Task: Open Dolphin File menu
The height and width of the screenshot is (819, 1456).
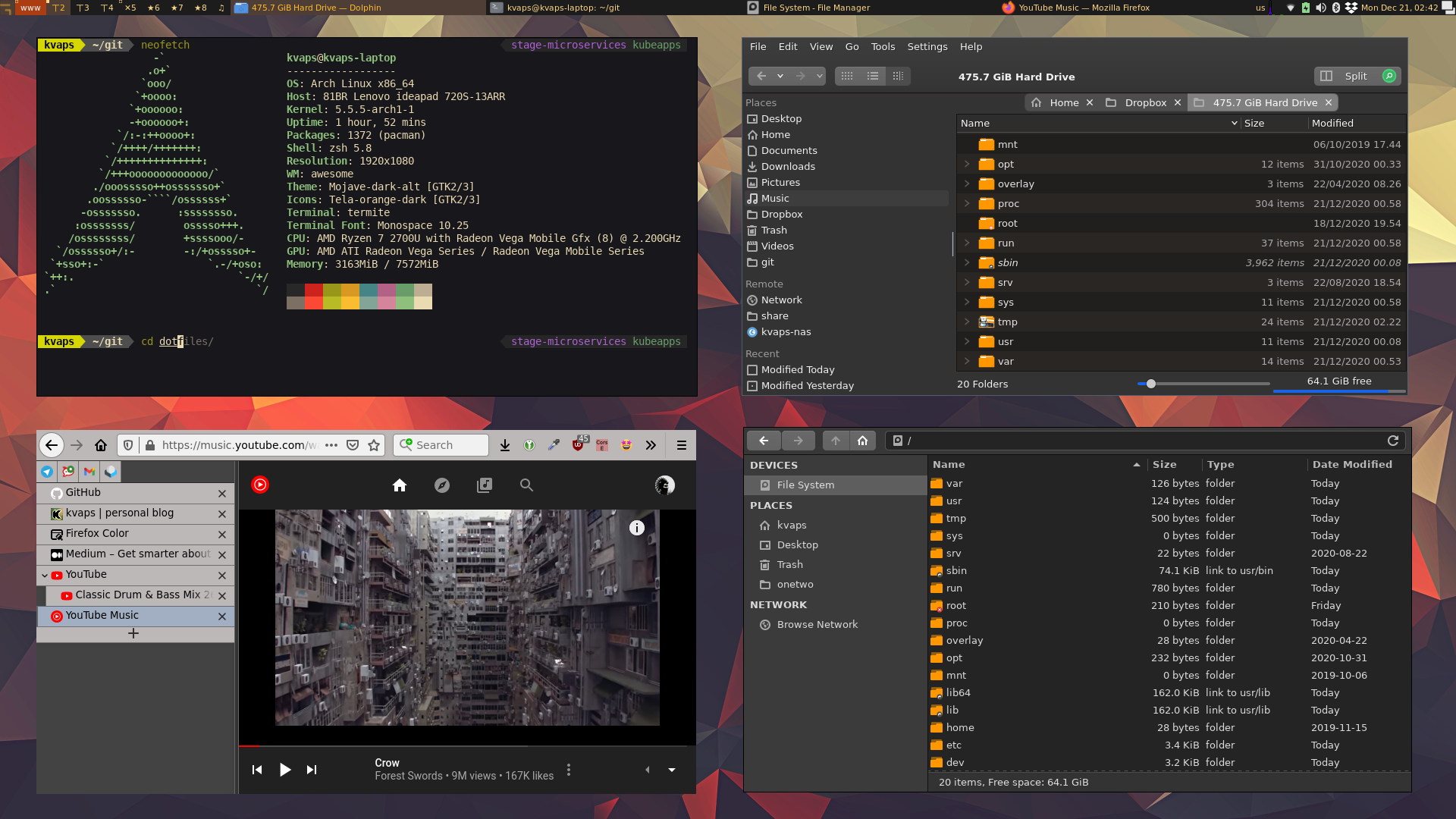Action: coord(758,46)
